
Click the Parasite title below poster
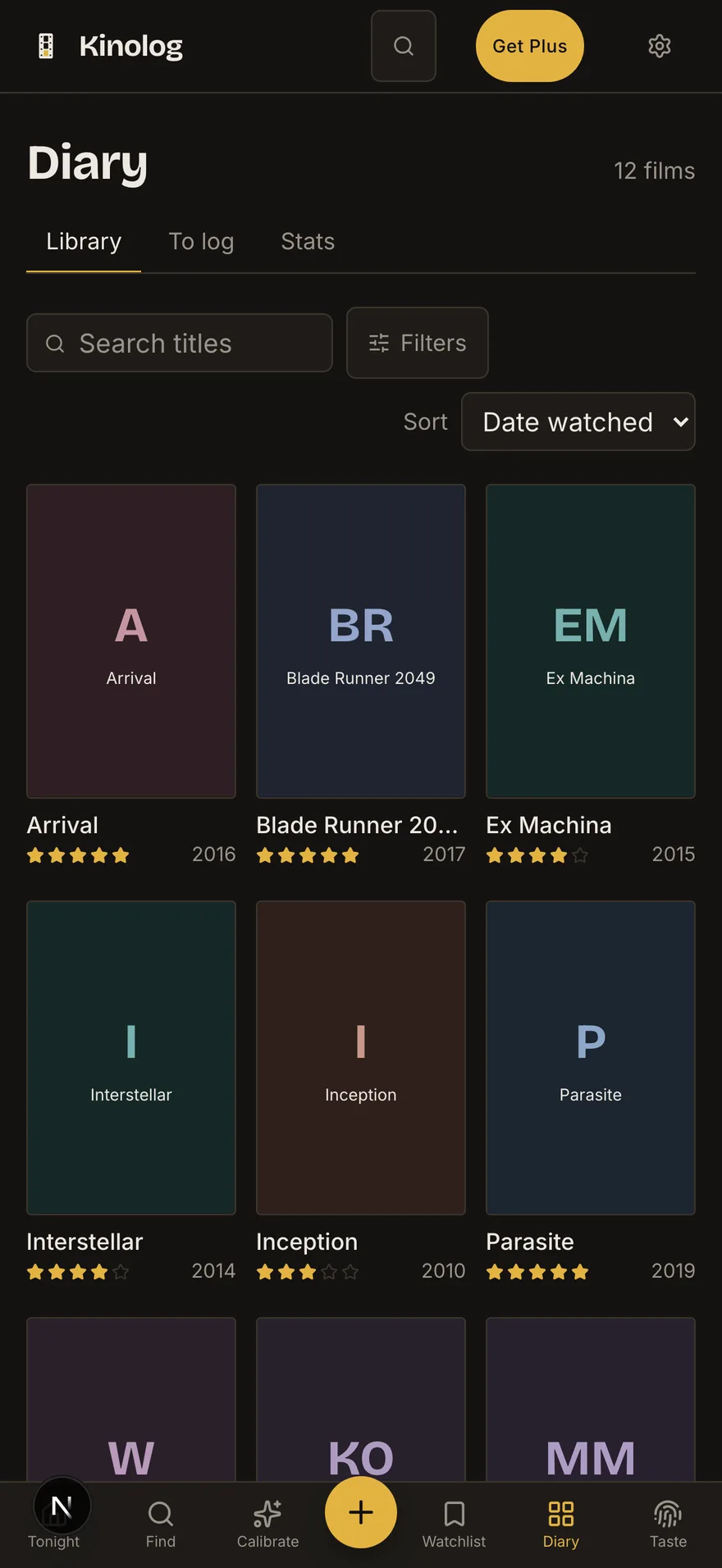pyautogui.click(x=530, y=1242)
